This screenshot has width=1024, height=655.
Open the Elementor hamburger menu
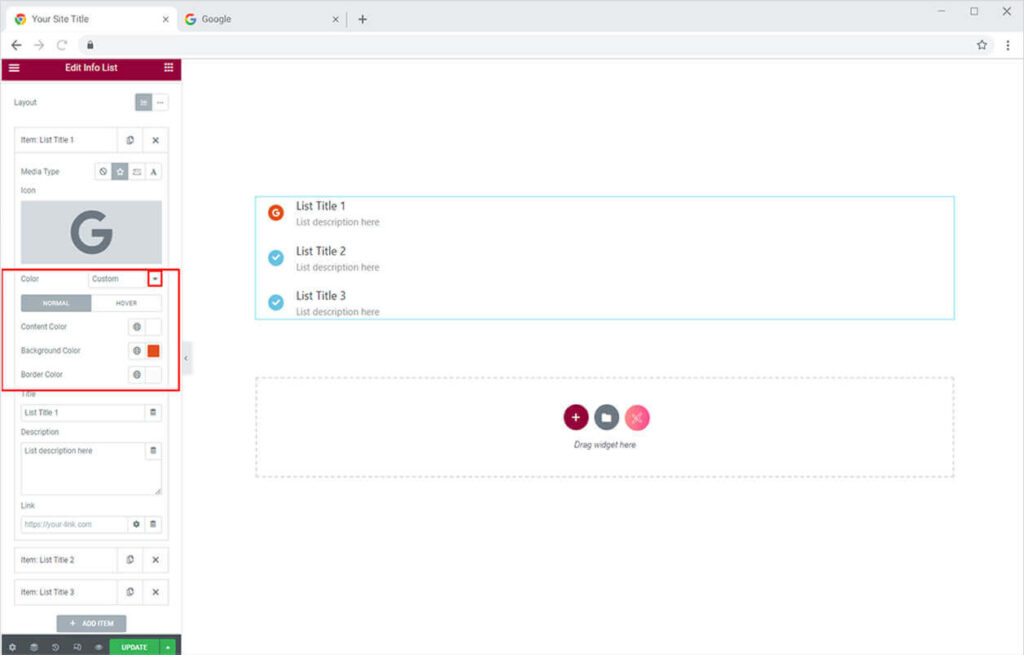tap(14, 68)
